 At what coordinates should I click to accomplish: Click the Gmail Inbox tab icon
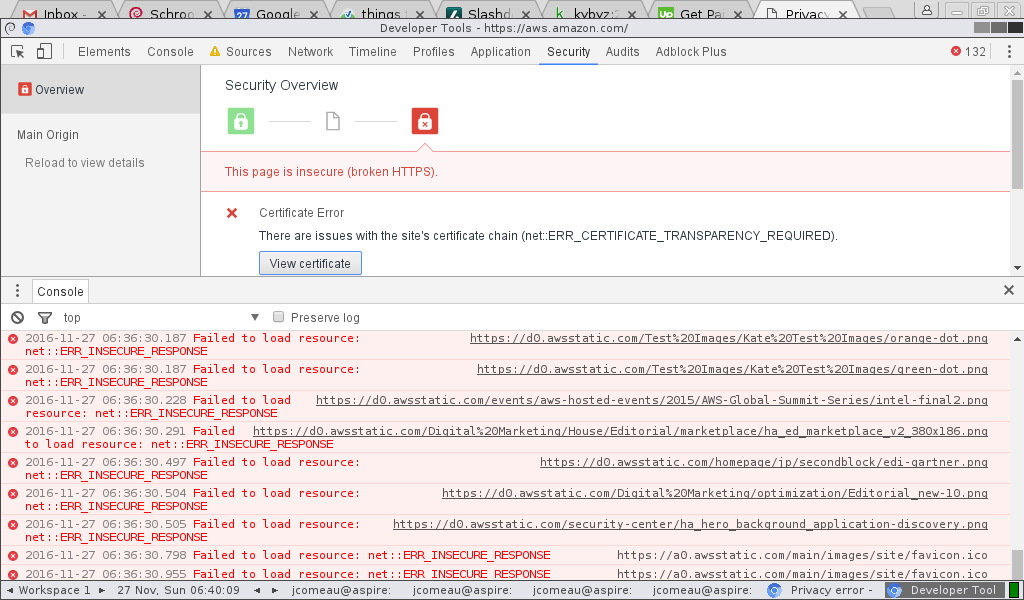pyautogui.click(x=29, y=14)
